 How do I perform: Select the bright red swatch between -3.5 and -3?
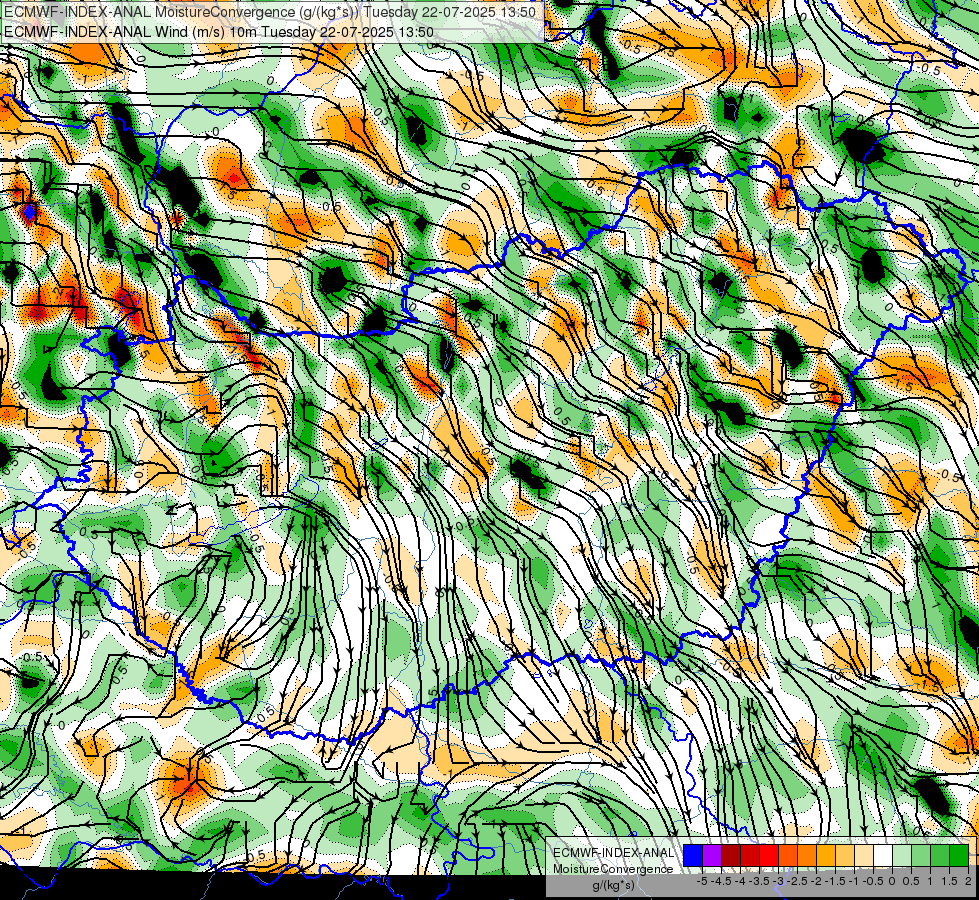769,856
